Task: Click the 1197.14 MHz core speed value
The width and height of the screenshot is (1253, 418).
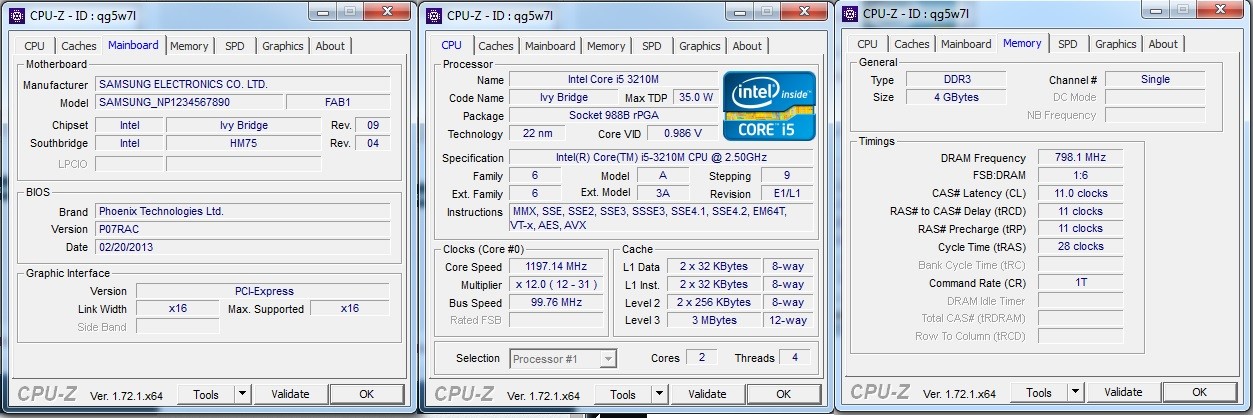Action: pos(558,267)
